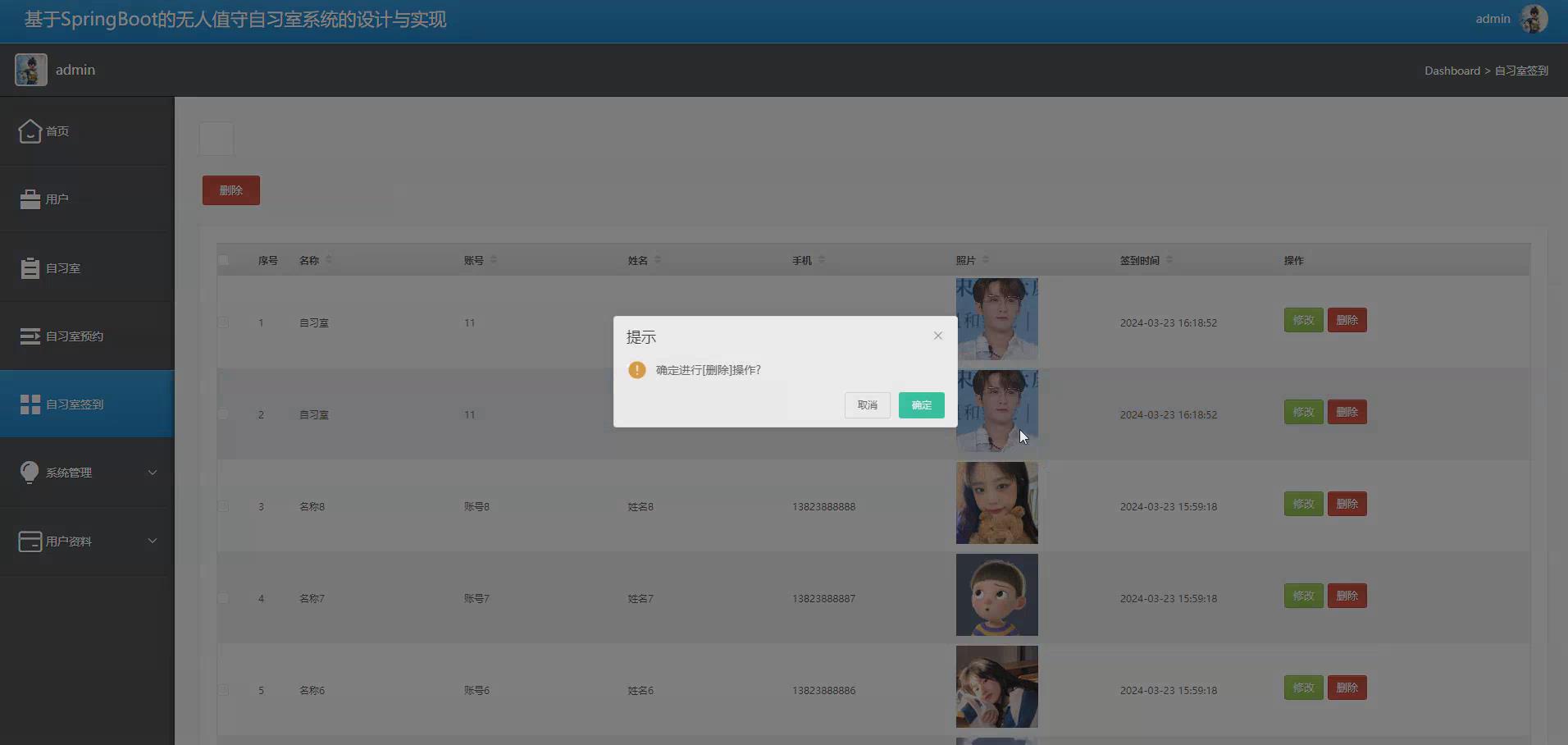
Task: Click the red 删除 batch delete button
Action: (x=231, y=190)
